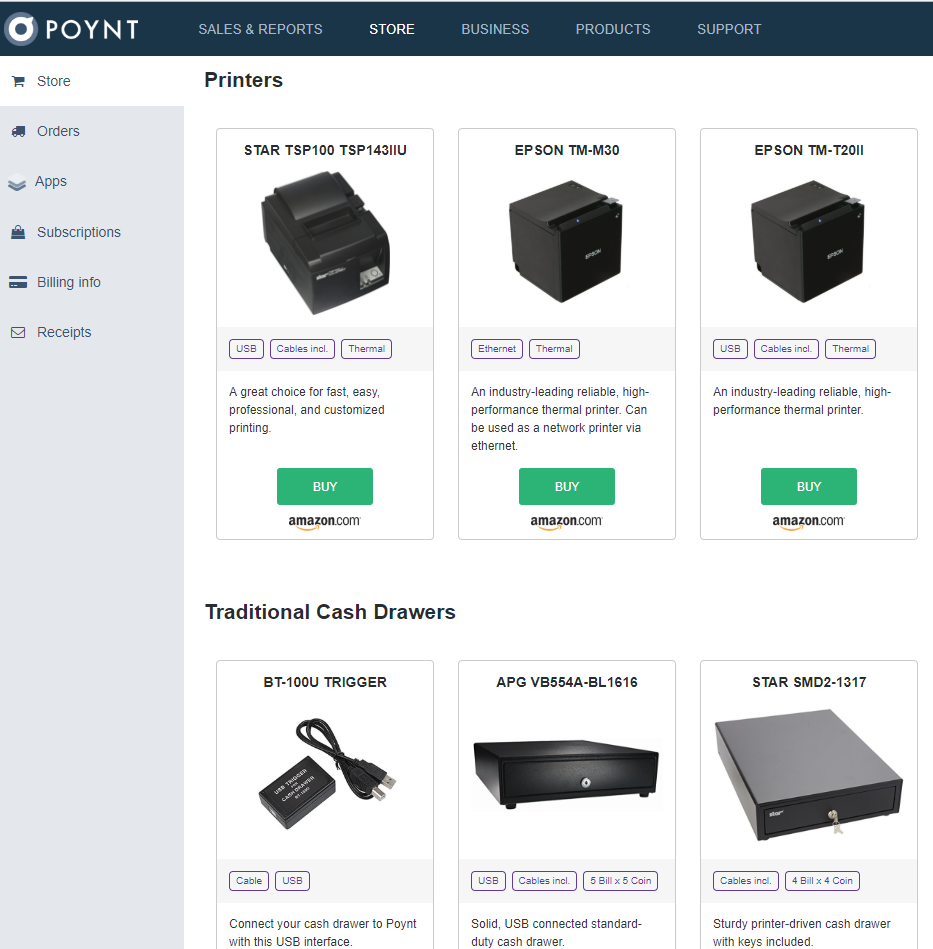The image size is (933, 949).
Task: Click the Star SMD2-1317 description text
Action: 802,932
